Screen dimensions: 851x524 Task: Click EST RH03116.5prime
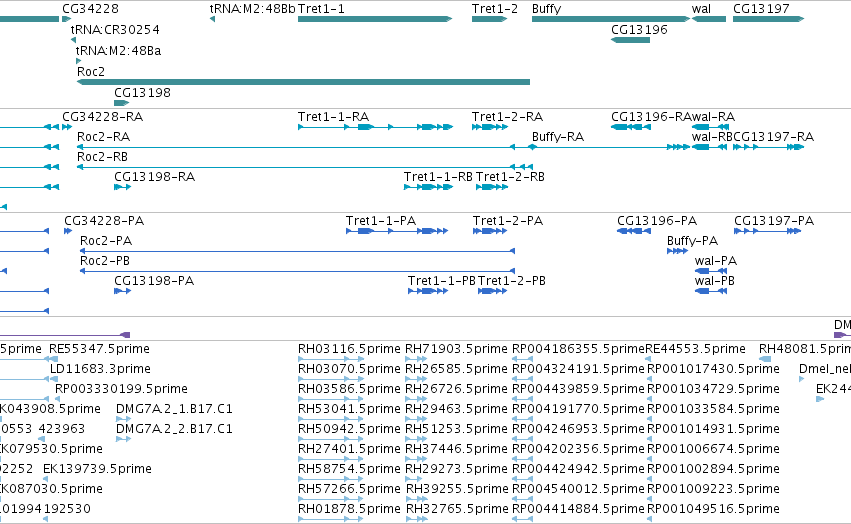pyautogui.click(x=349, y=349)
